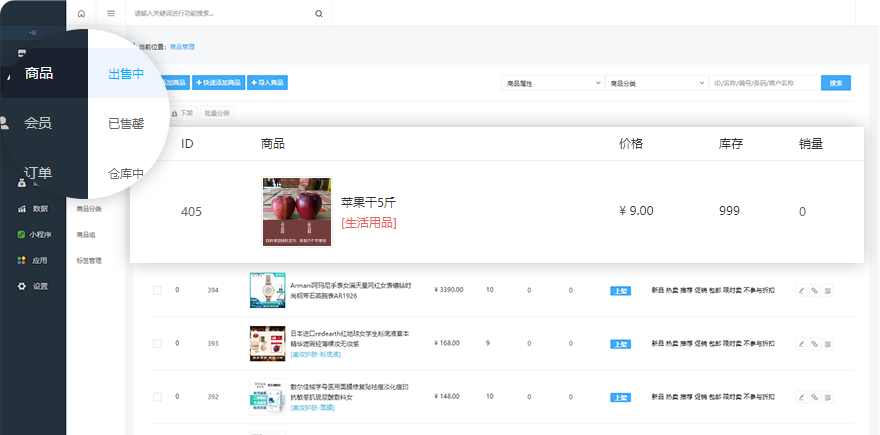
Task: Click the link icon for product 393
Action: point(814,343)
